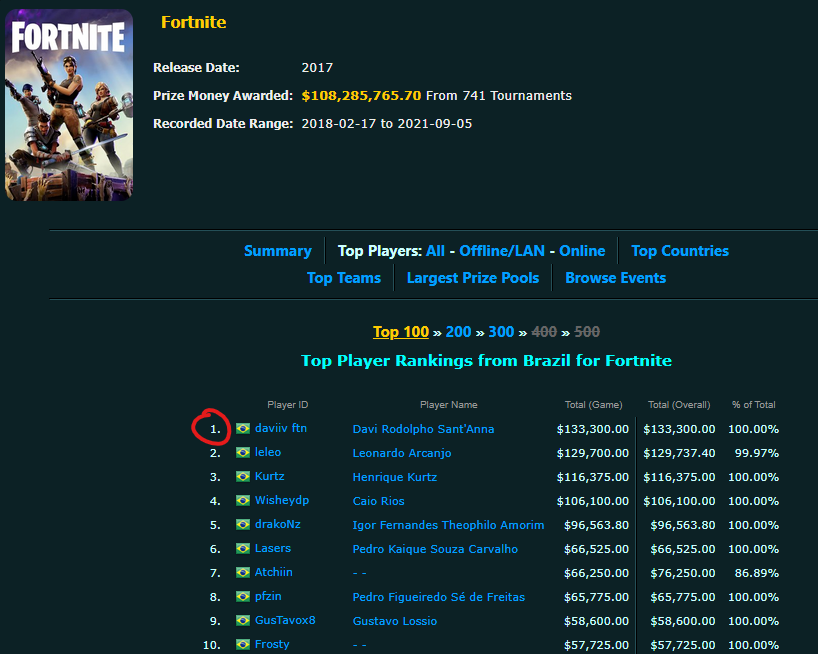This screenshot has width=818, height=654.
Task: Click the 86.89% percentage cell
Action: pyautogui.click(x=756, y=573)
